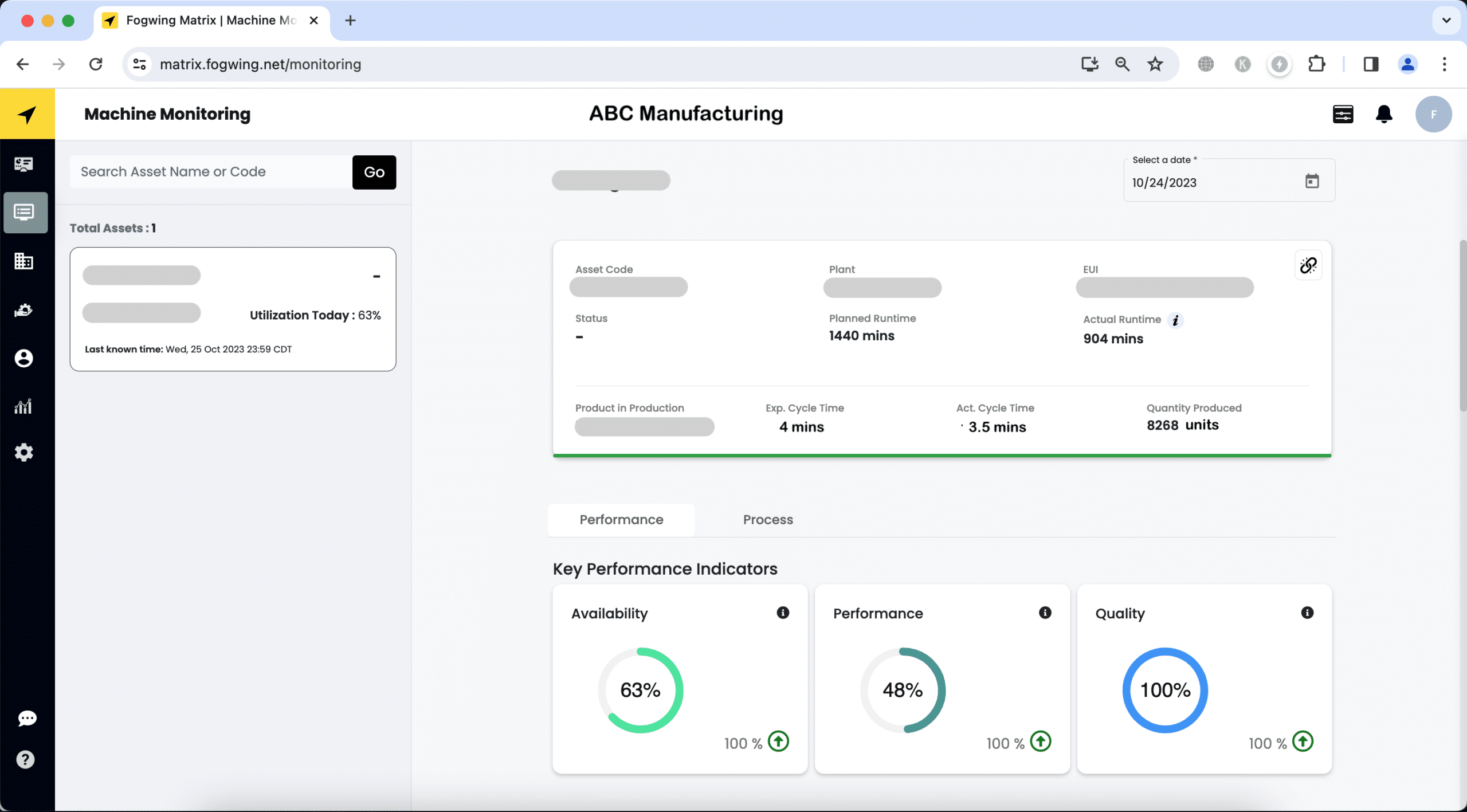1467x812 pixels.
Task: Select the Machine Monitoring sidebar icon
Action: click(x=25, y=213)
